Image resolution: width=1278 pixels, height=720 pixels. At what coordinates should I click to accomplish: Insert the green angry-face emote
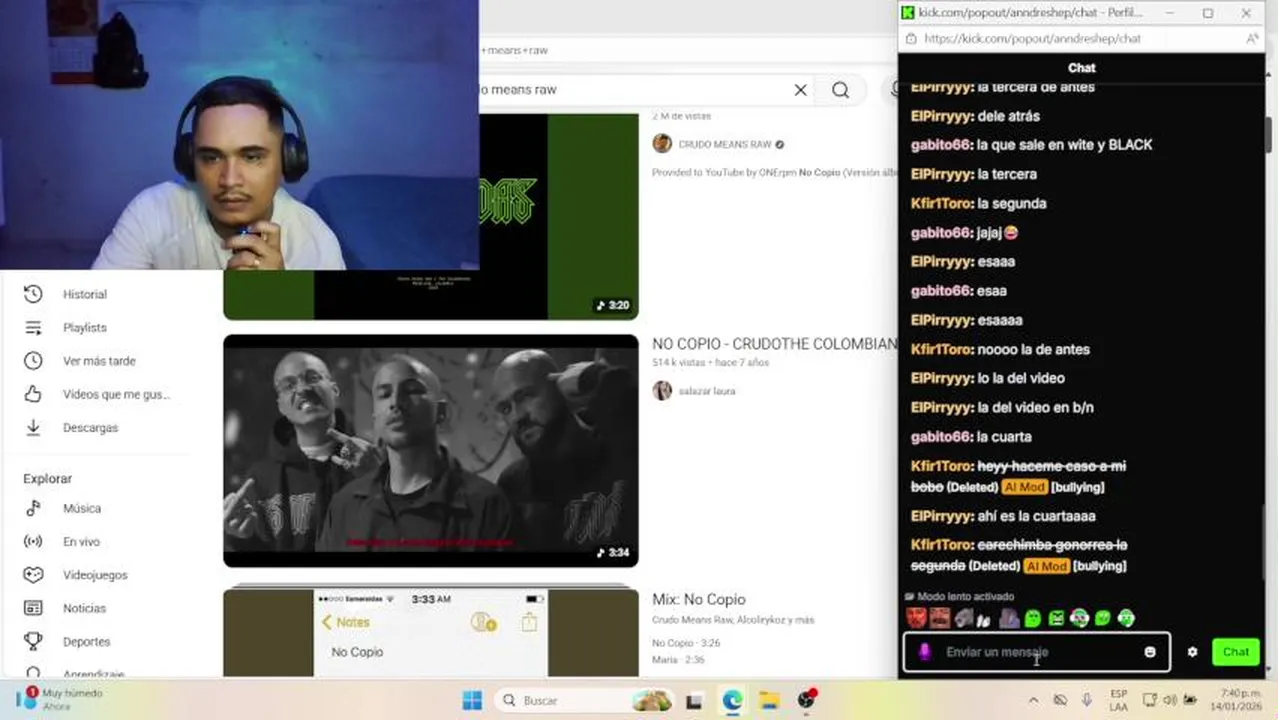tap(1056, 619)
